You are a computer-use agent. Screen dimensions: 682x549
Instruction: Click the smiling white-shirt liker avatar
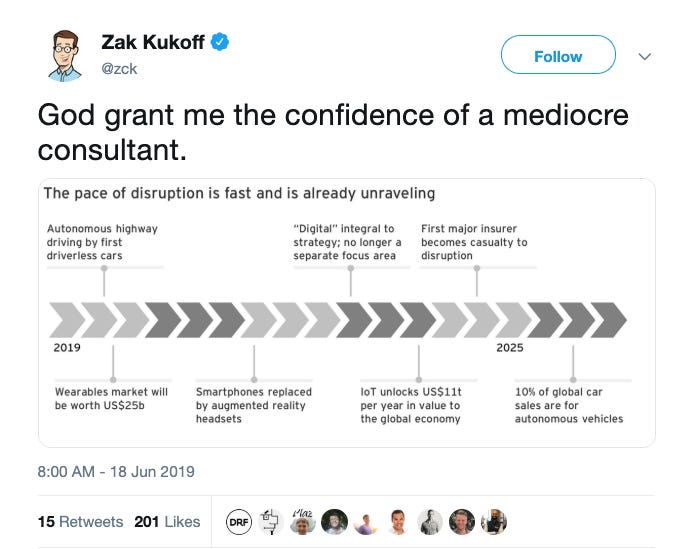click(x=398, y=522)
